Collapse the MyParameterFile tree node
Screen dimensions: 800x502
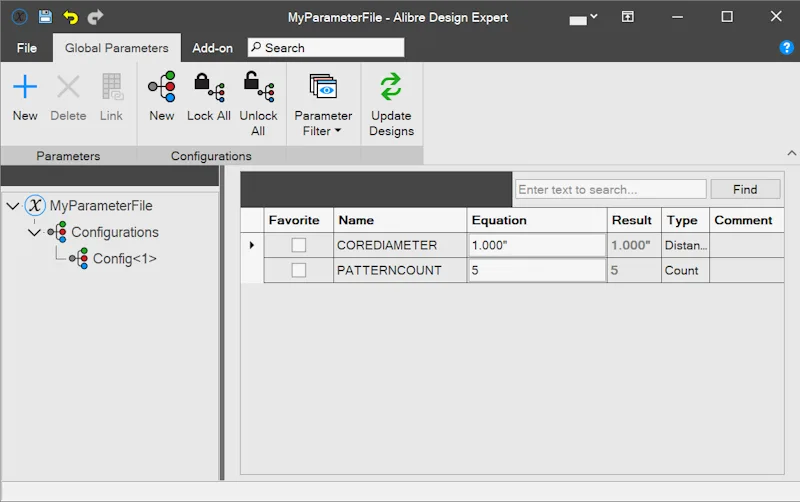tap(13, 206)
